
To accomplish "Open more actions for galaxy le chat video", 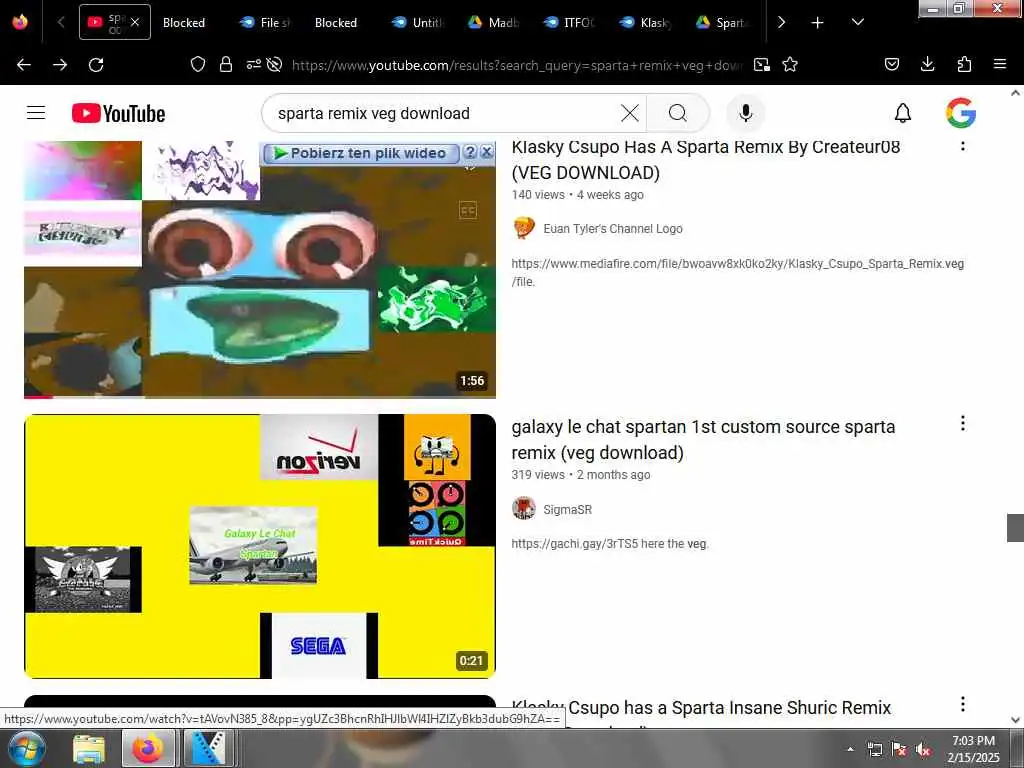I will tap(963, 423).
